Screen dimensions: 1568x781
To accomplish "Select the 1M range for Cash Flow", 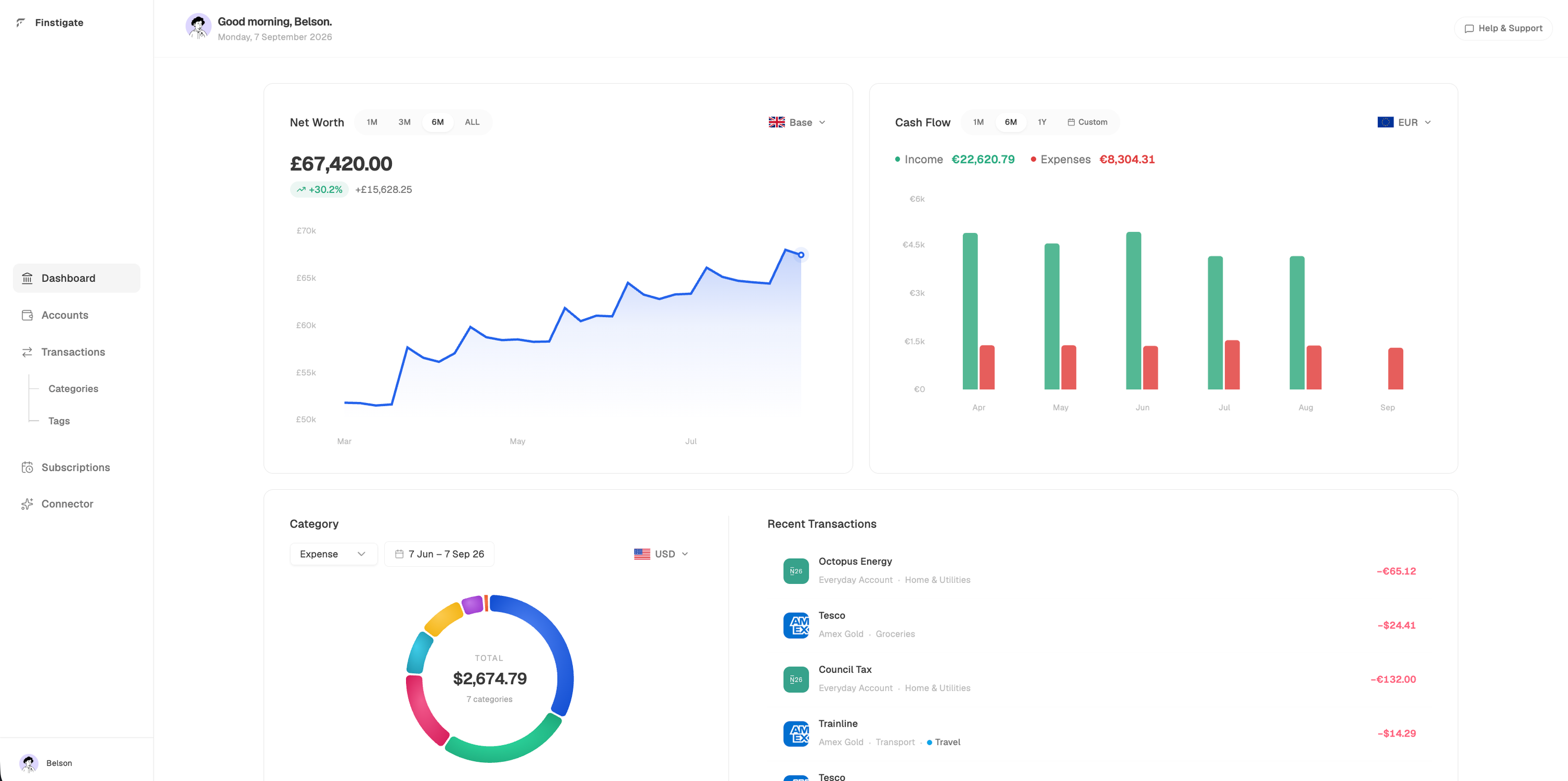I will click(x=978, y=122).
